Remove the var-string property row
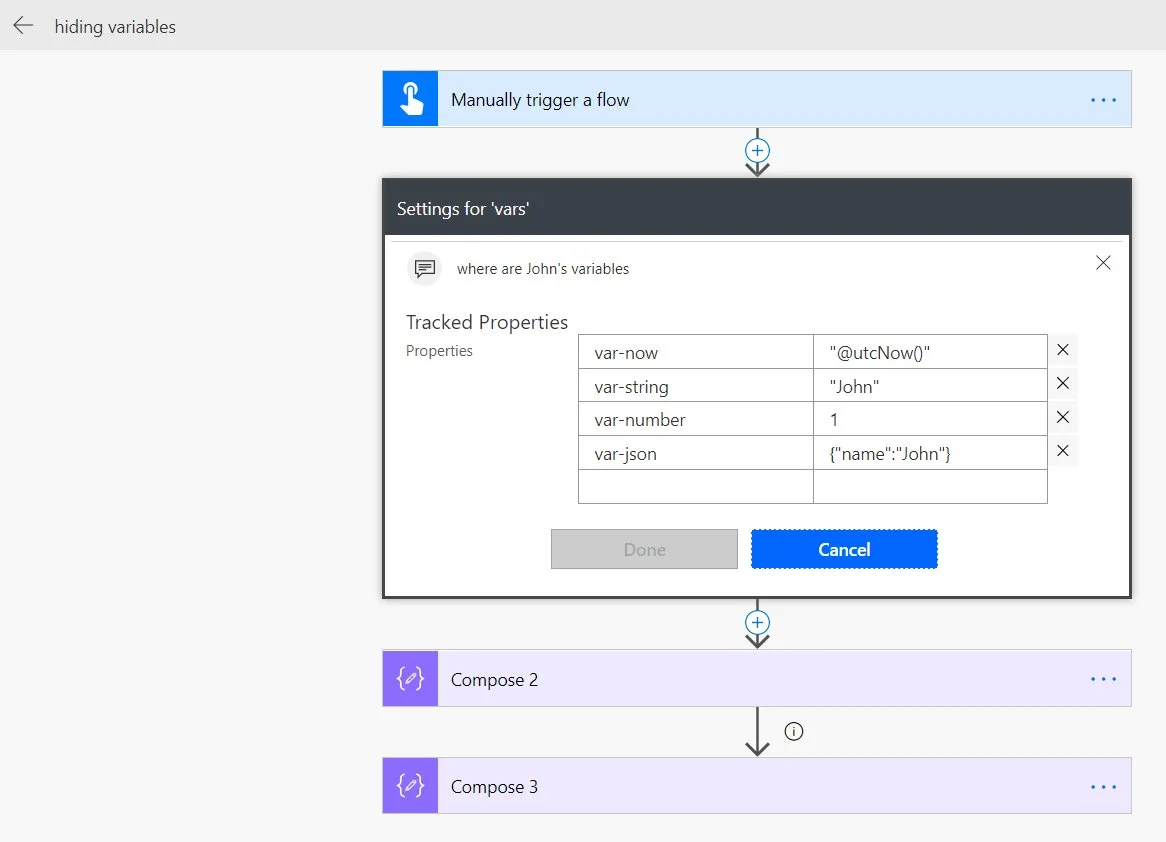This screenshot has width=1166, height=842. [1063, 383]
